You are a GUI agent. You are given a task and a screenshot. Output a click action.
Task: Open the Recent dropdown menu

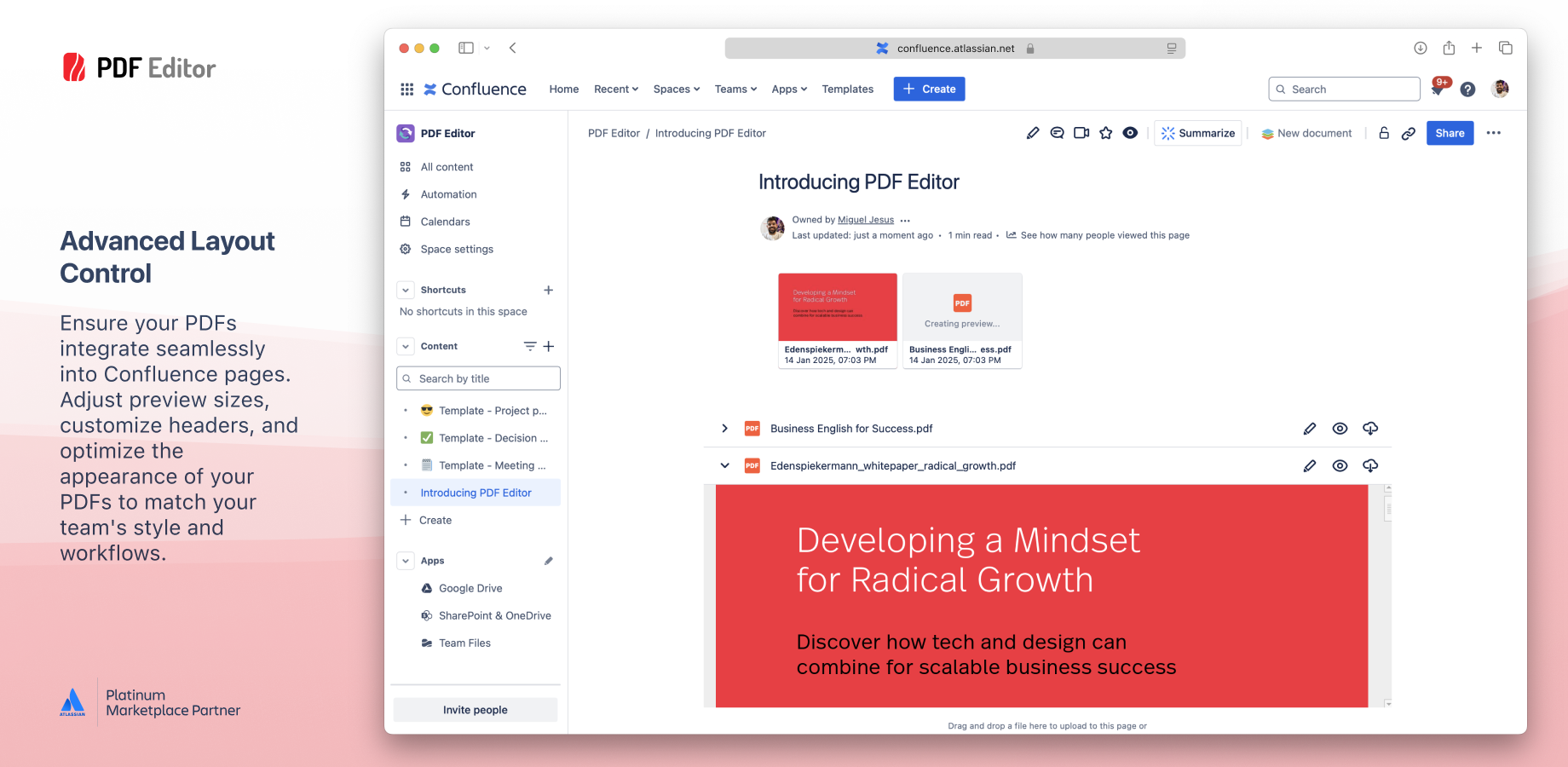616,89
